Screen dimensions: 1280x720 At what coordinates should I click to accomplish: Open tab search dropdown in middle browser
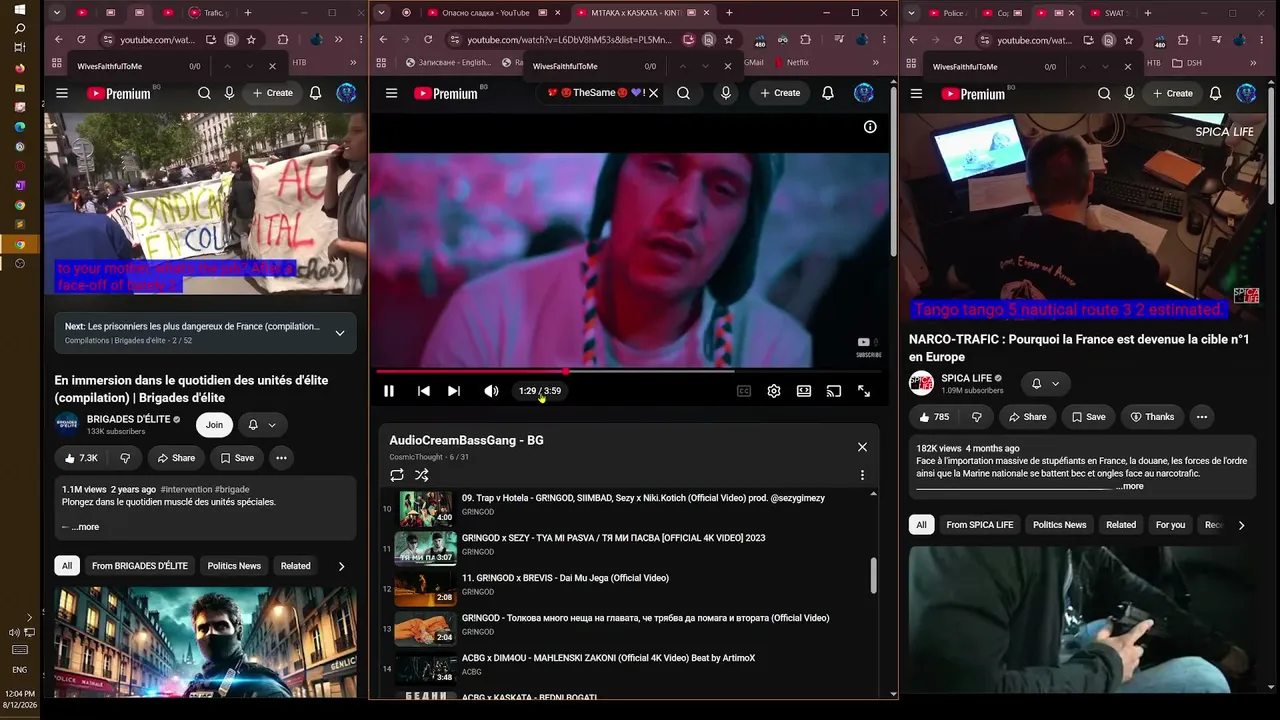[x=381, y=13]
